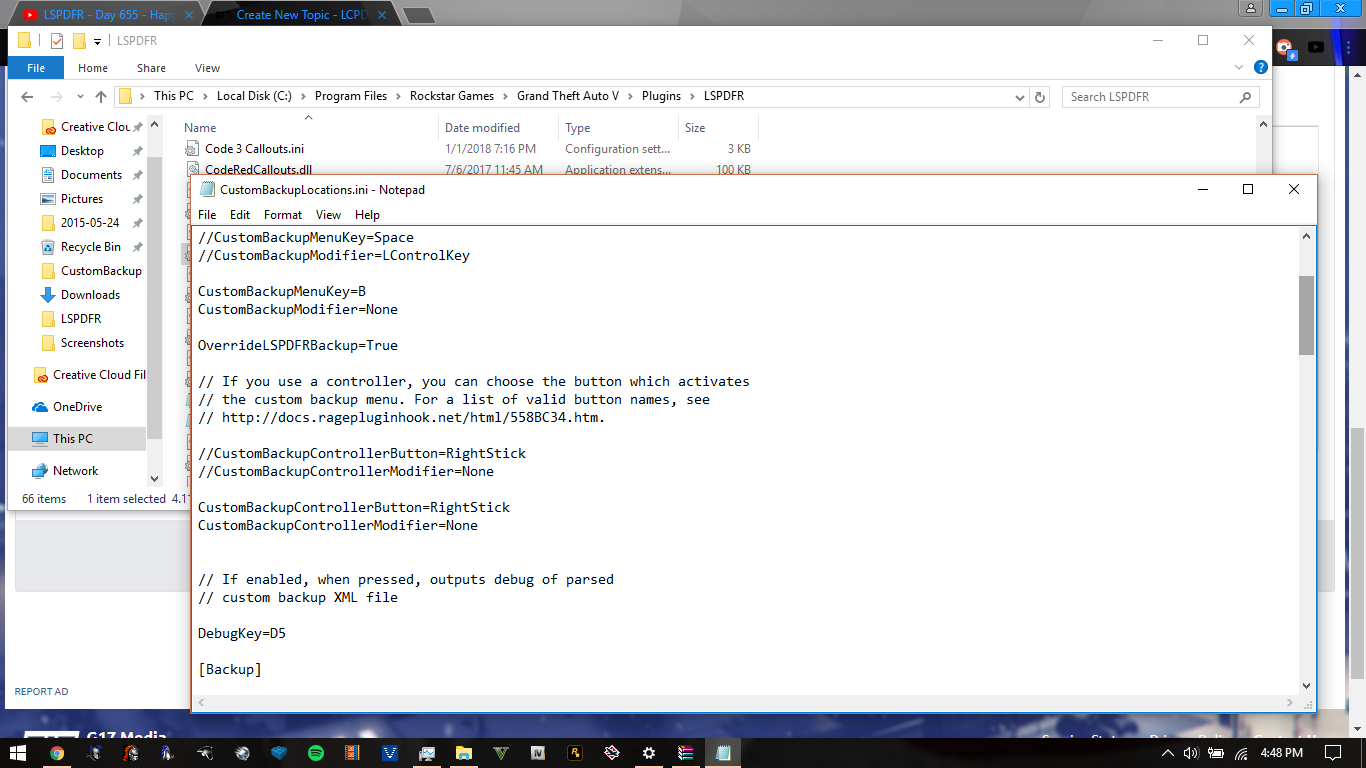The image size is (1366, 768).
Task: Click the Program Files breadcrumb
Action: [351, 97]
